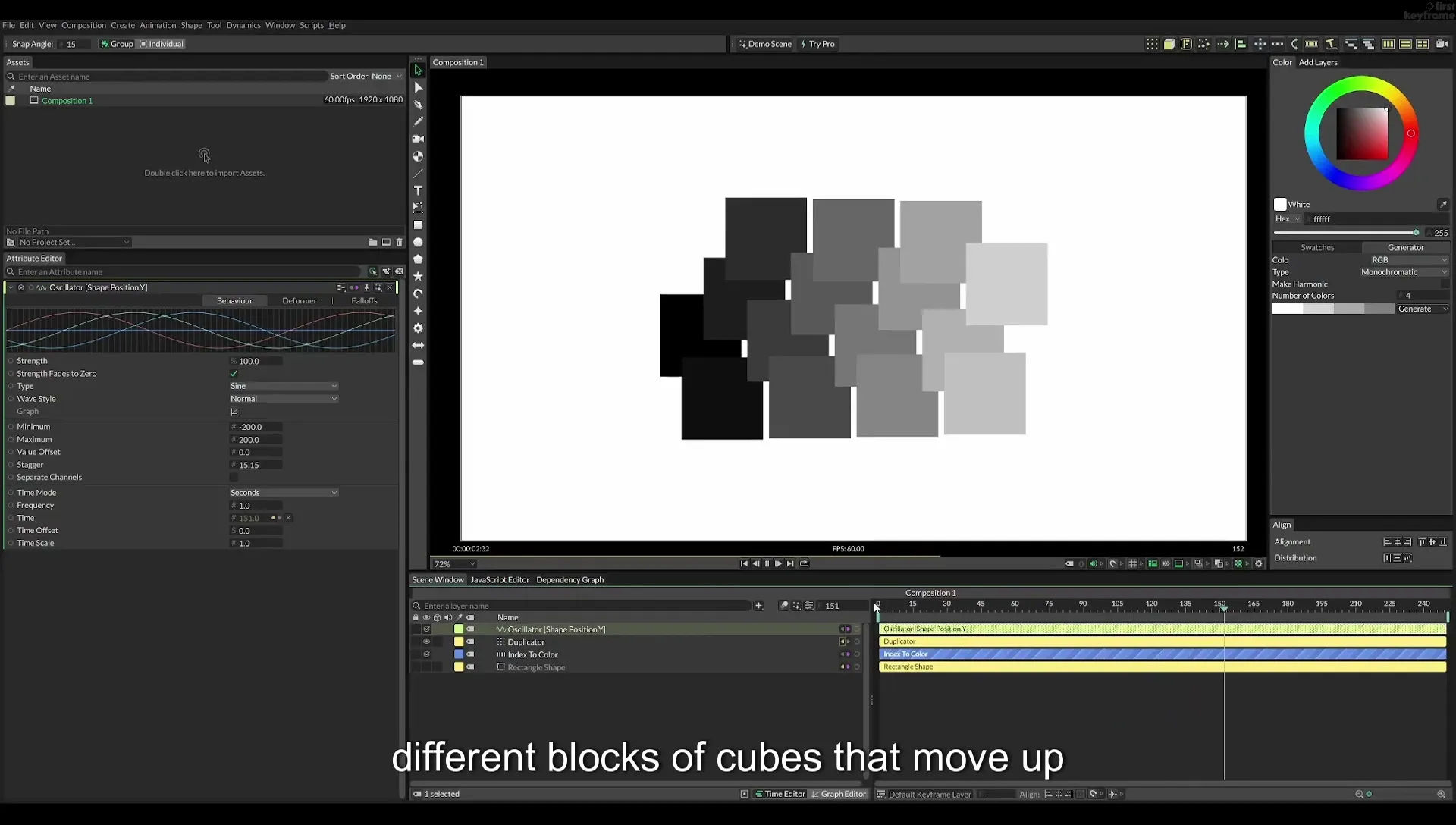Select the Rectangle shape tool
The image size is (1456, 825).
point(418,225)
